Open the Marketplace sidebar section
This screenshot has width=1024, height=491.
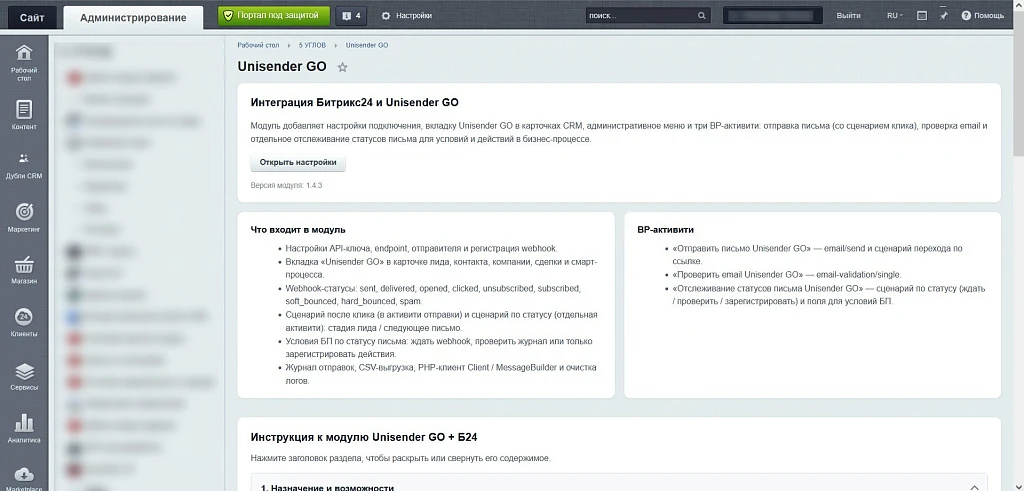pyautogui.click(x=24, y=479)
